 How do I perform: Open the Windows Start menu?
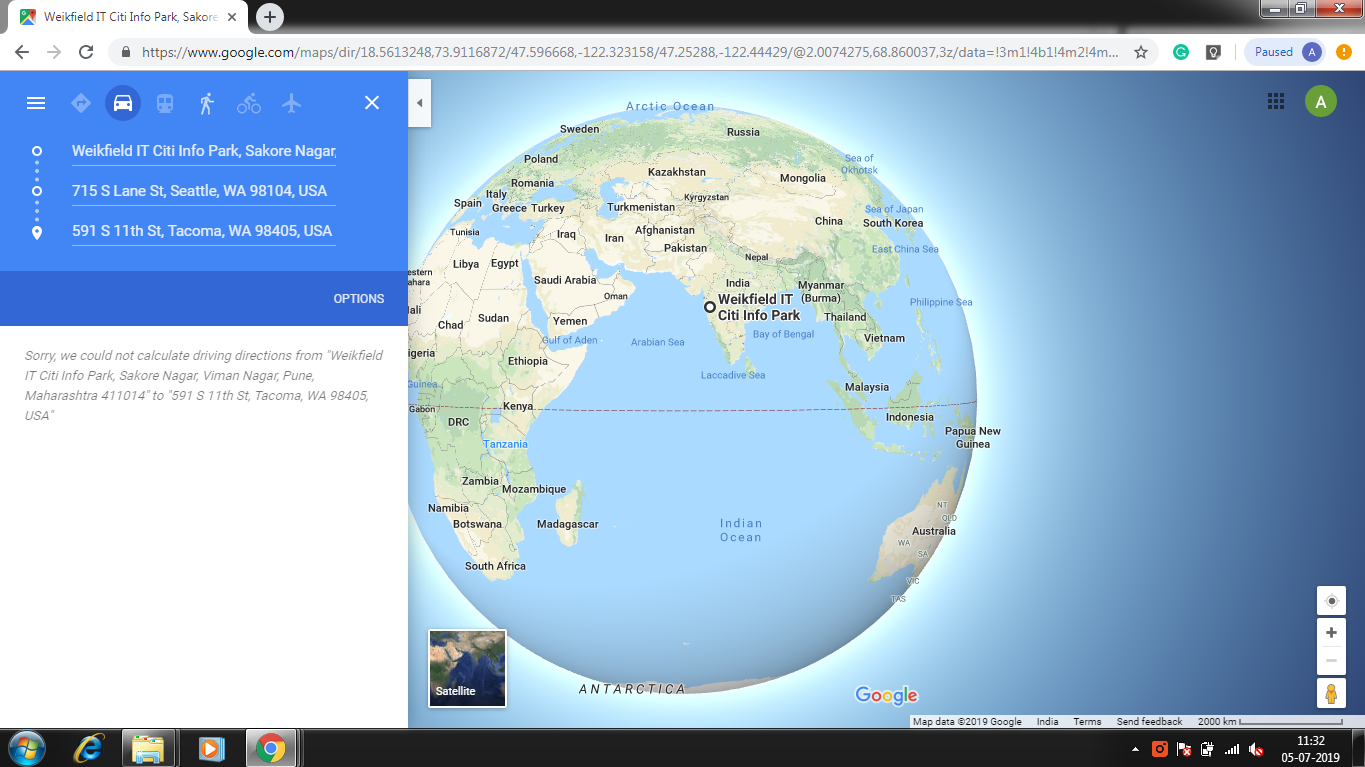point(25,748)
